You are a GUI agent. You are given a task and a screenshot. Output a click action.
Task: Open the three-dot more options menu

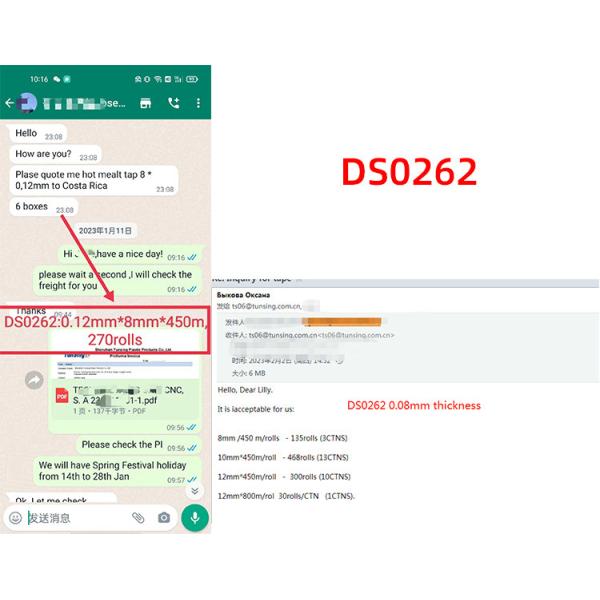(198, 103)
